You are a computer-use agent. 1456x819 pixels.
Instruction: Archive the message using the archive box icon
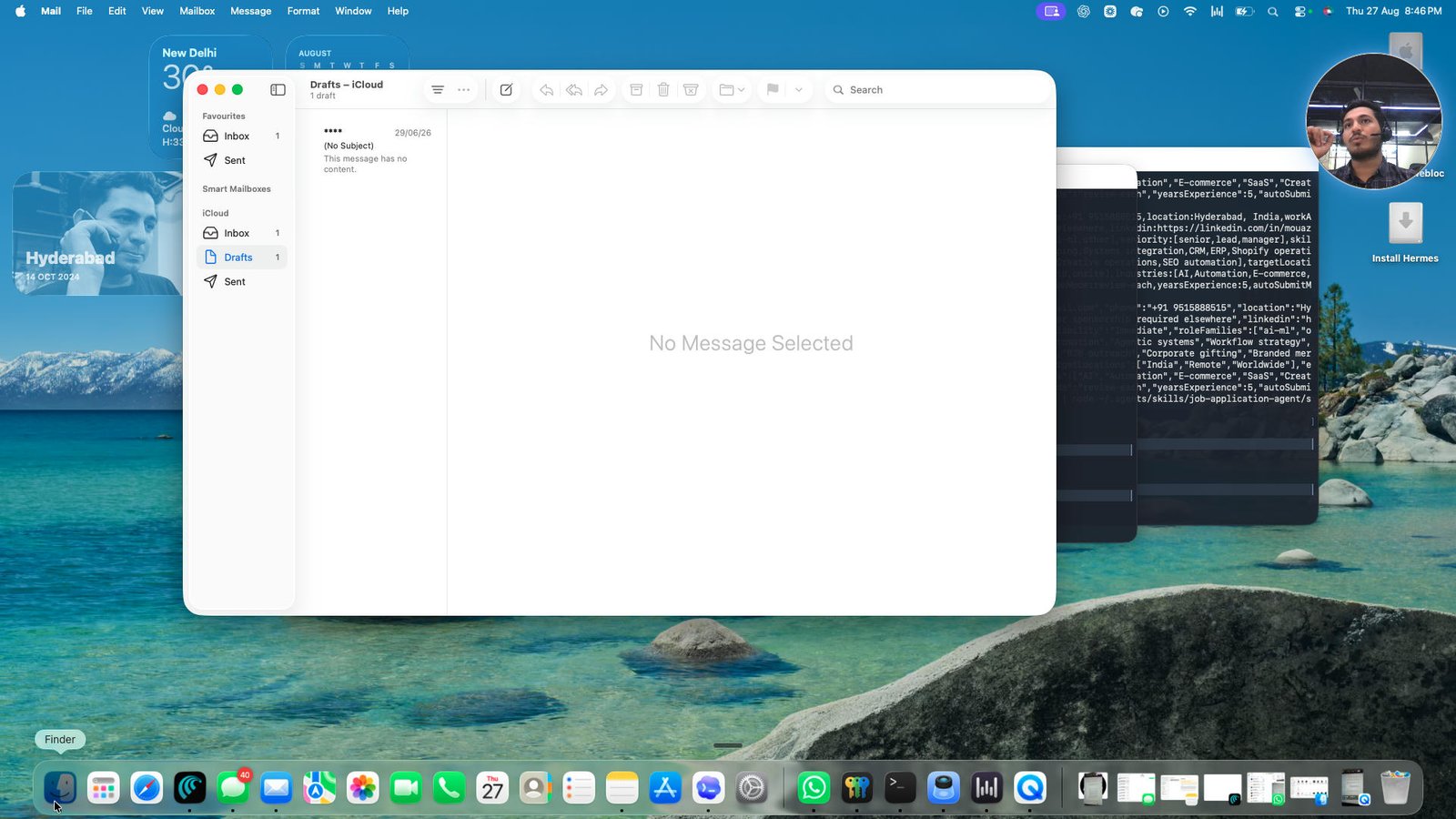[636, 90]
